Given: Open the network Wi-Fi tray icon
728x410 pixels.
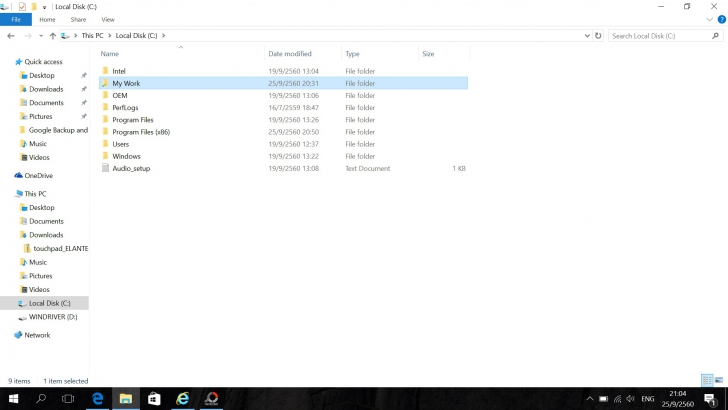Looking at the screenshot, I should click(618, 398).
